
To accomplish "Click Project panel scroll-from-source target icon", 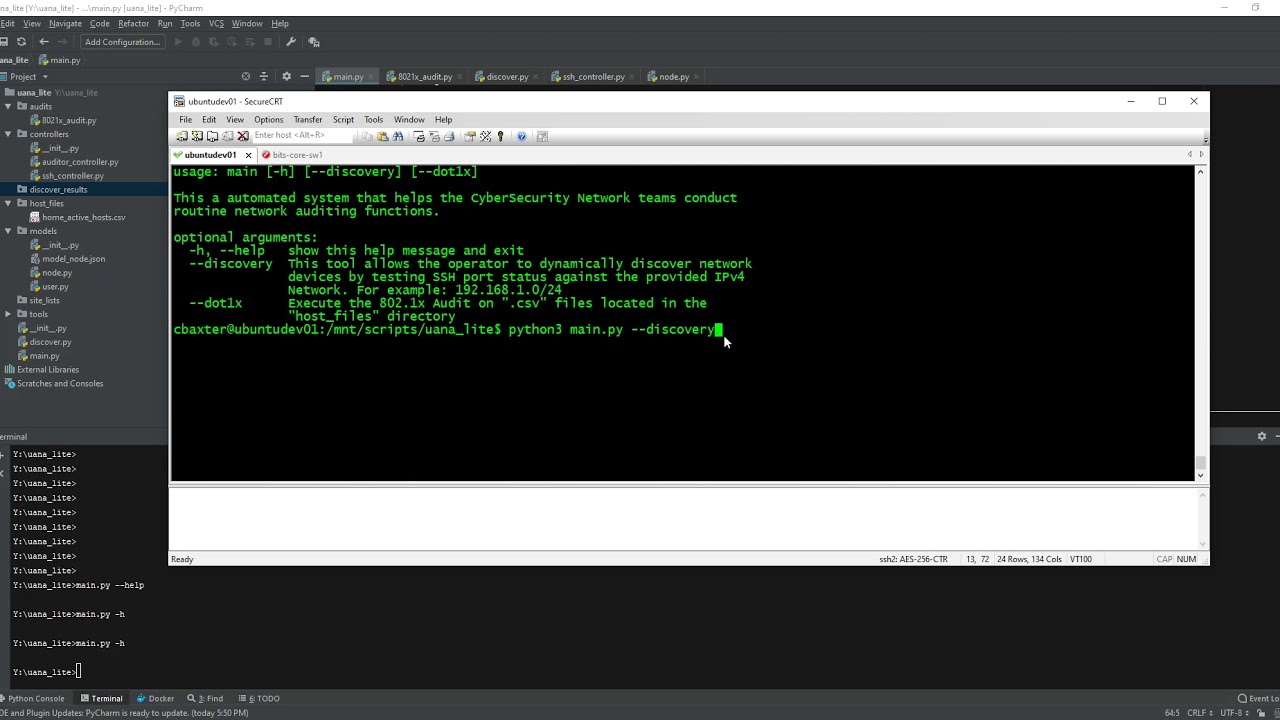I will [246, 76].
